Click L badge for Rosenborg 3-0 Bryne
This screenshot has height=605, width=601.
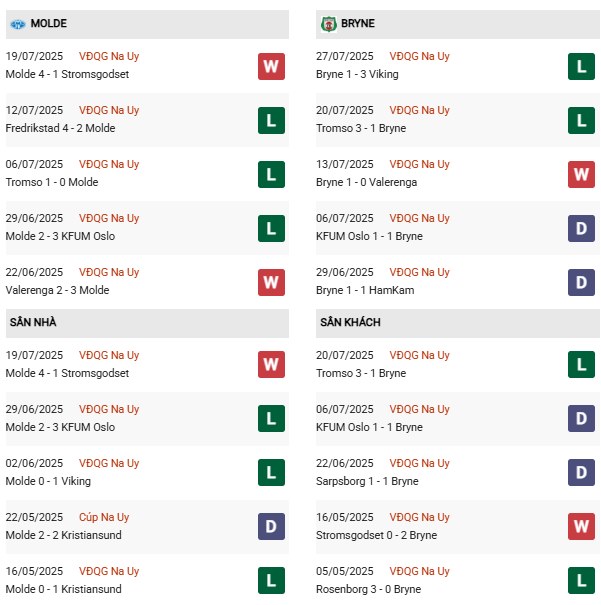click(x=581, y=580)
